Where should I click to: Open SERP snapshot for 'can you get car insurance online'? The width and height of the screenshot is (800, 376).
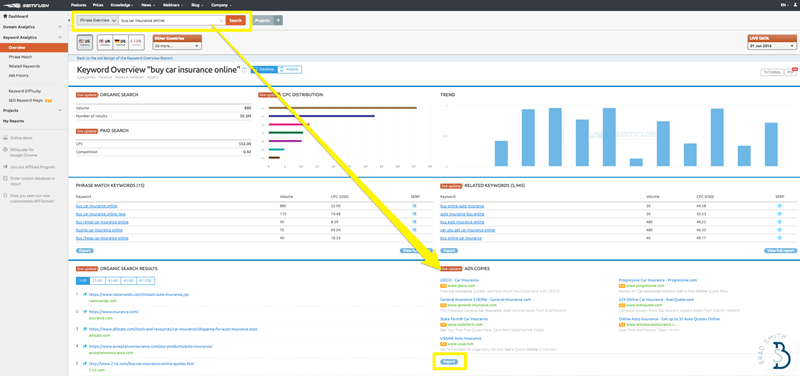coord(779,230)
